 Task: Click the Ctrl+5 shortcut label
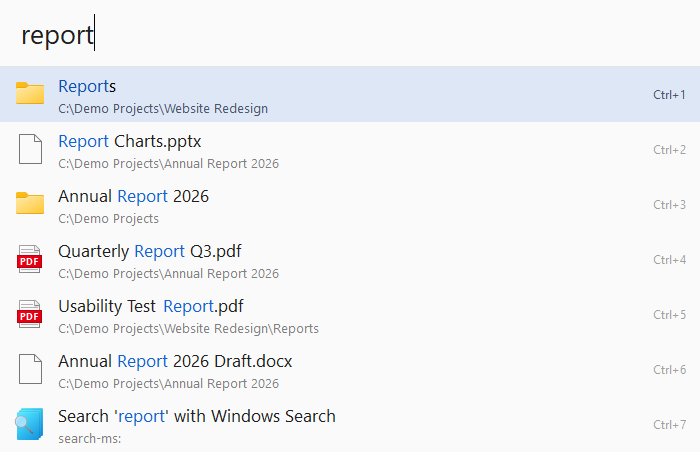pyautogui.click(x=669, y=314)
